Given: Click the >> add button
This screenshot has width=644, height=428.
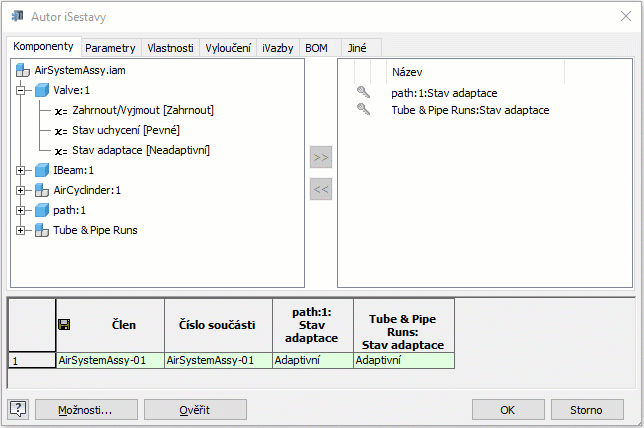Looking at the screenshot, I should tap(321, 157).
